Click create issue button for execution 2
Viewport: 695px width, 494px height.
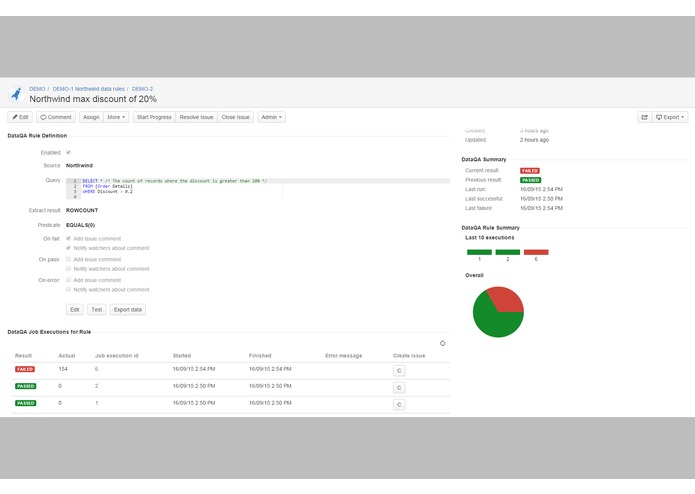[399, 388]
